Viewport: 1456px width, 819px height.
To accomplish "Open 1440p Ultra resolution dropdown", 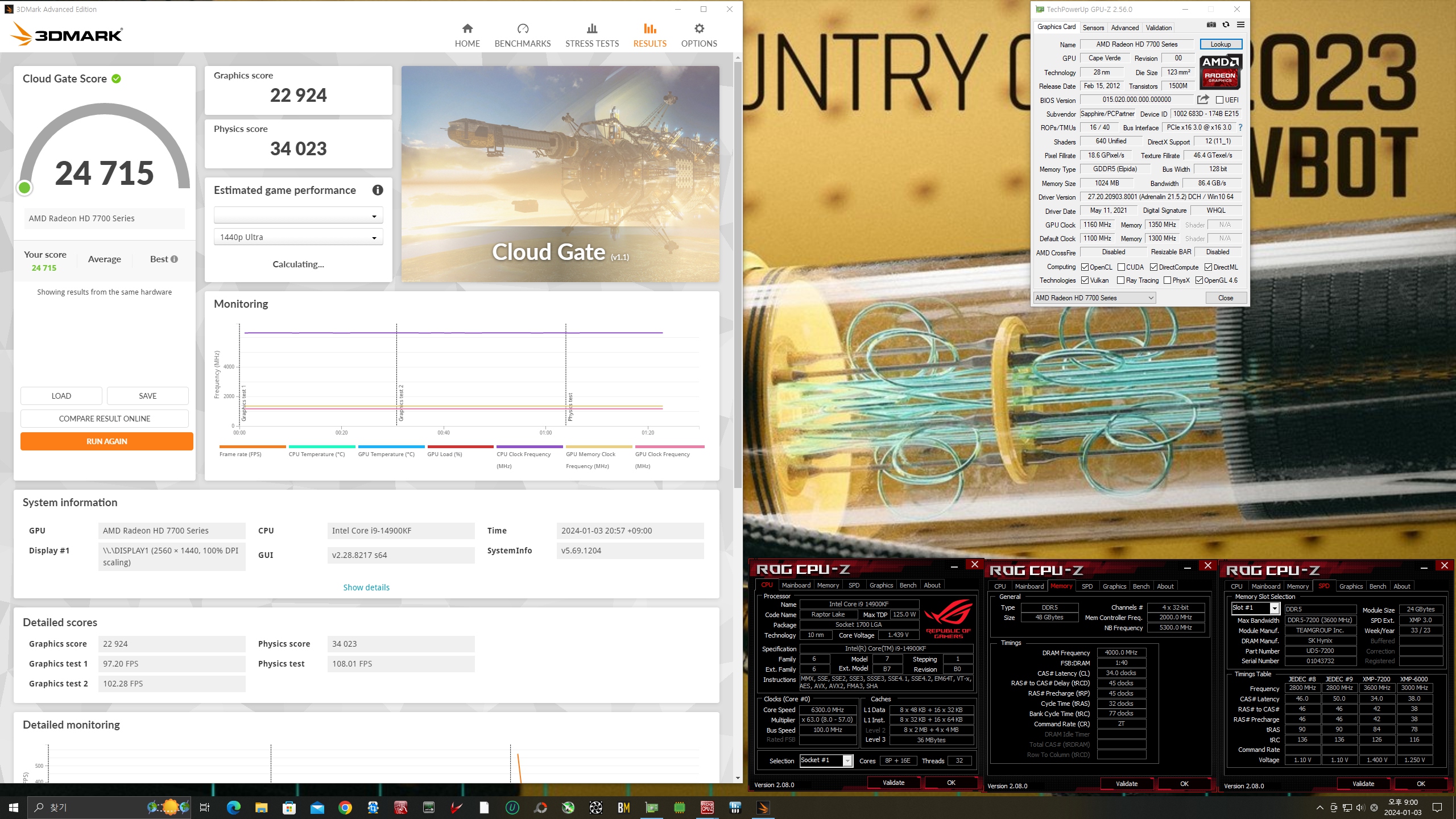I will point(298,237).
